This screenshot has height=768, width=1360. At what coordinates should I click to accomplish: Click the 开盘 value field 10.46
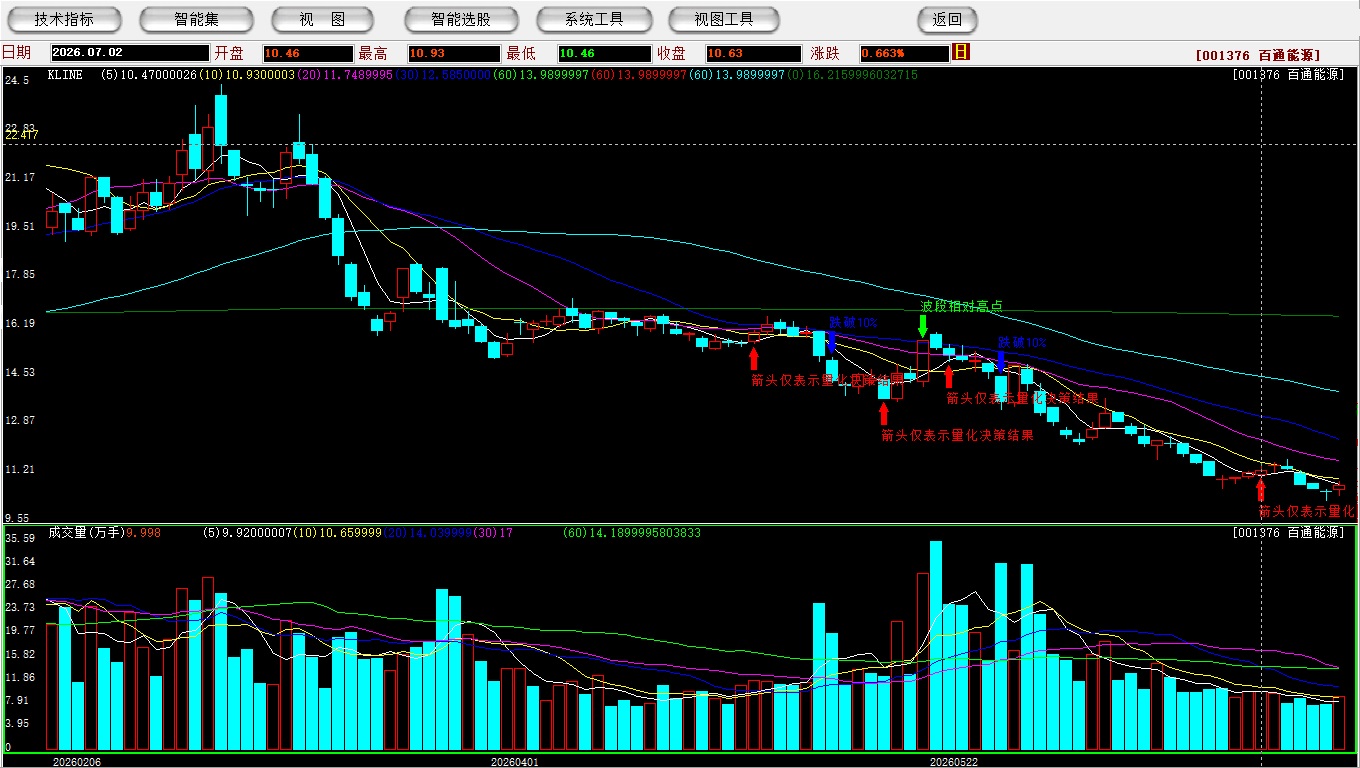point(308,53)
